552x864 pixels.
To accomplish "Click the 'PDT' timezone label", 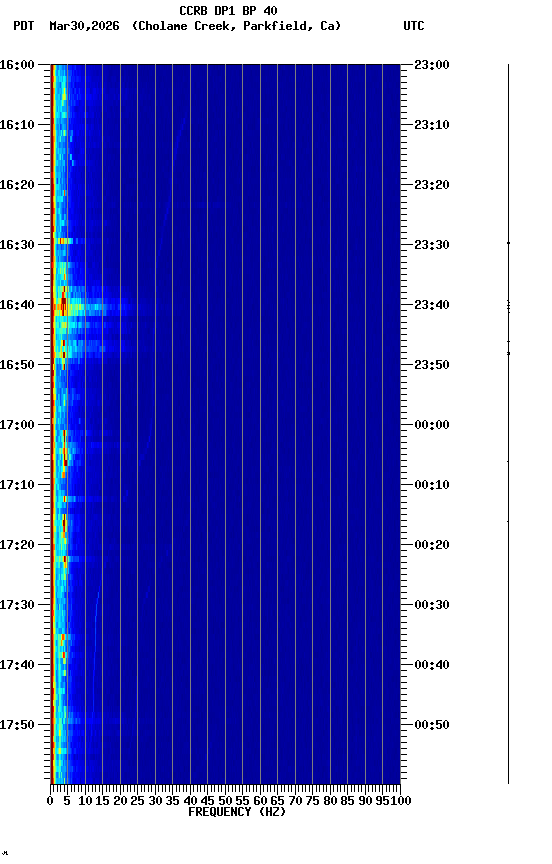I will click(x=24, y=26).
